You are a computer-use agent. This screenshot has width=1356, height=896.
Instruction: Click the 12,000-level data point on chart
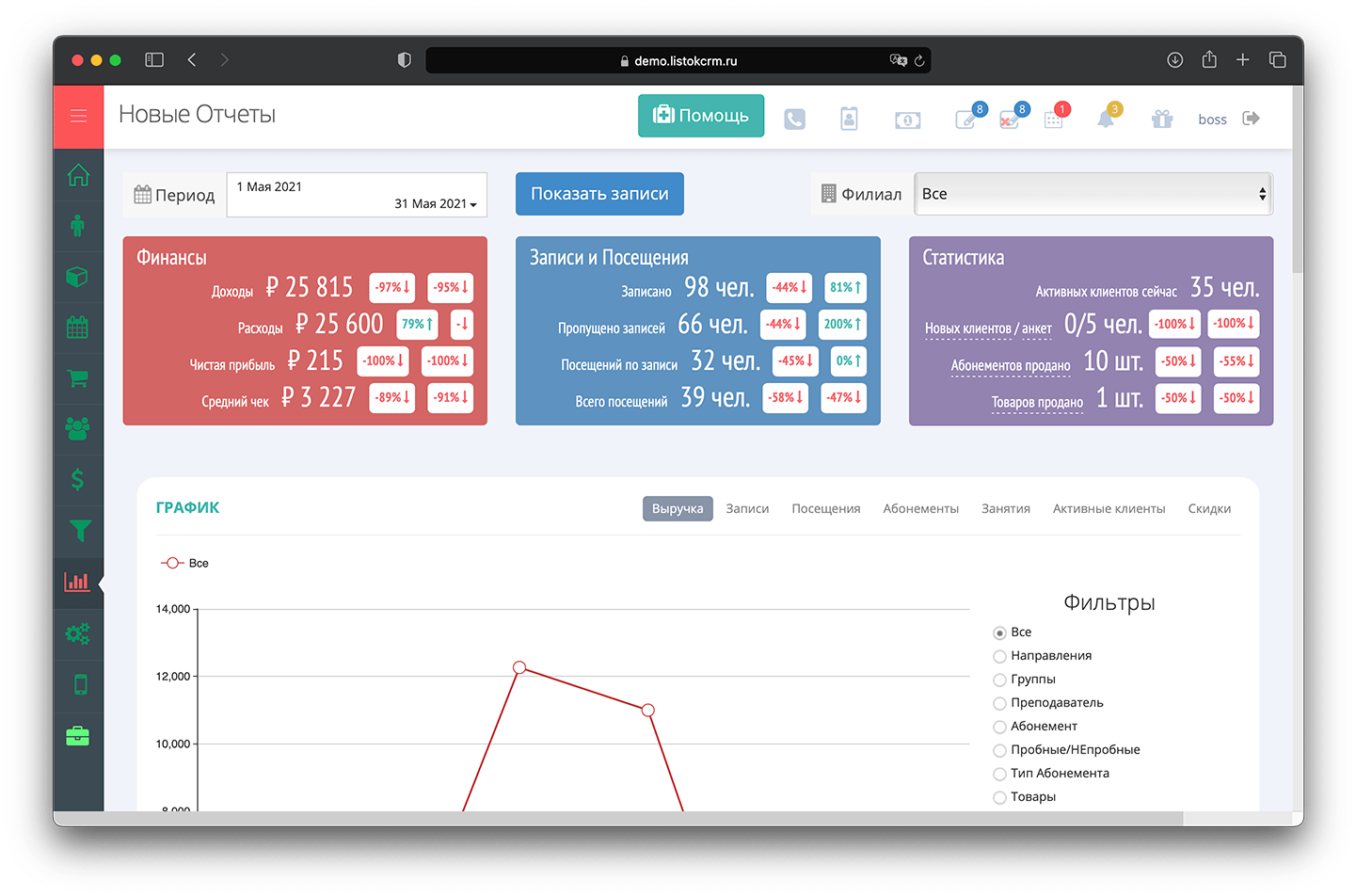(x=519, y=667)
